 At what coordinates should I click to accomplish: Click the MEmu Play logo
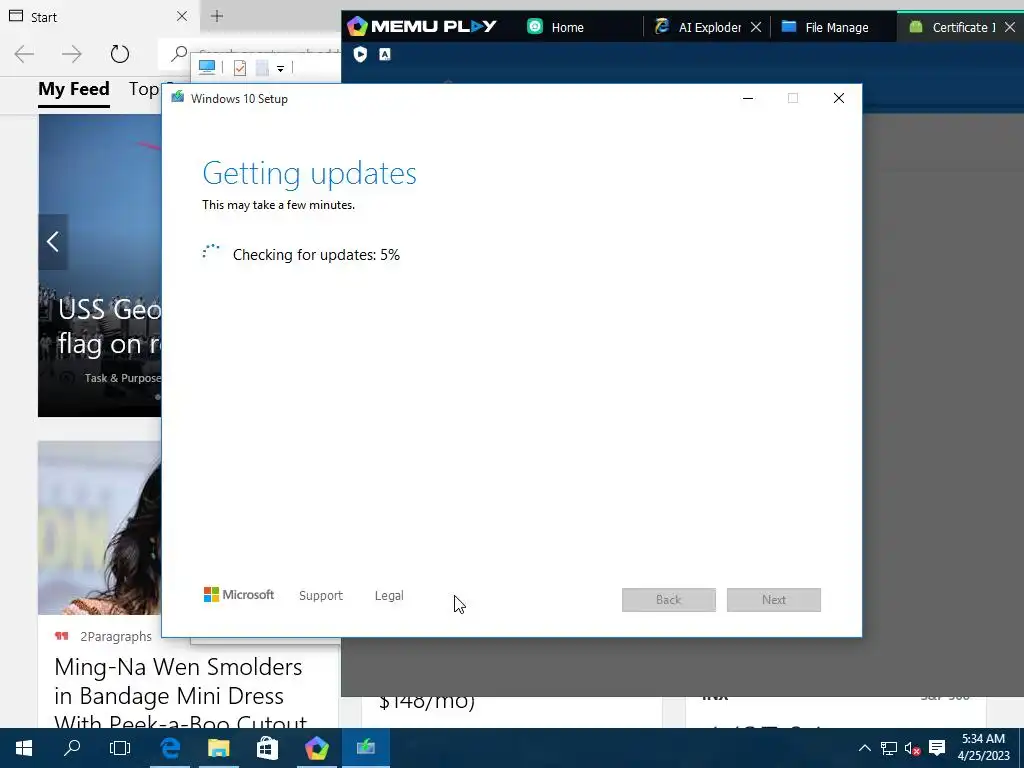click(x=421, y=26)
